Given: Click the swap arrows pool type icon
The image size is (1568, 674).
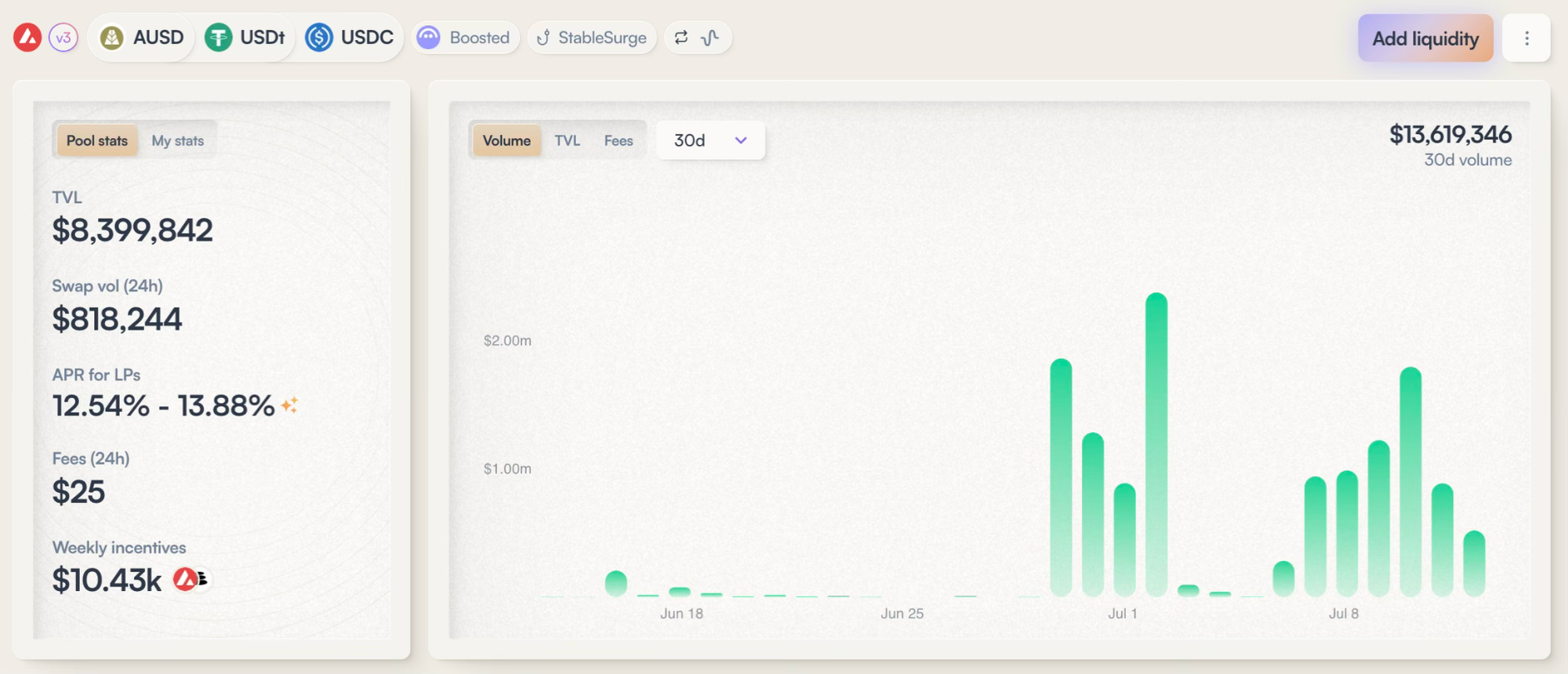Looking at the screenshot, I should 681,38.
